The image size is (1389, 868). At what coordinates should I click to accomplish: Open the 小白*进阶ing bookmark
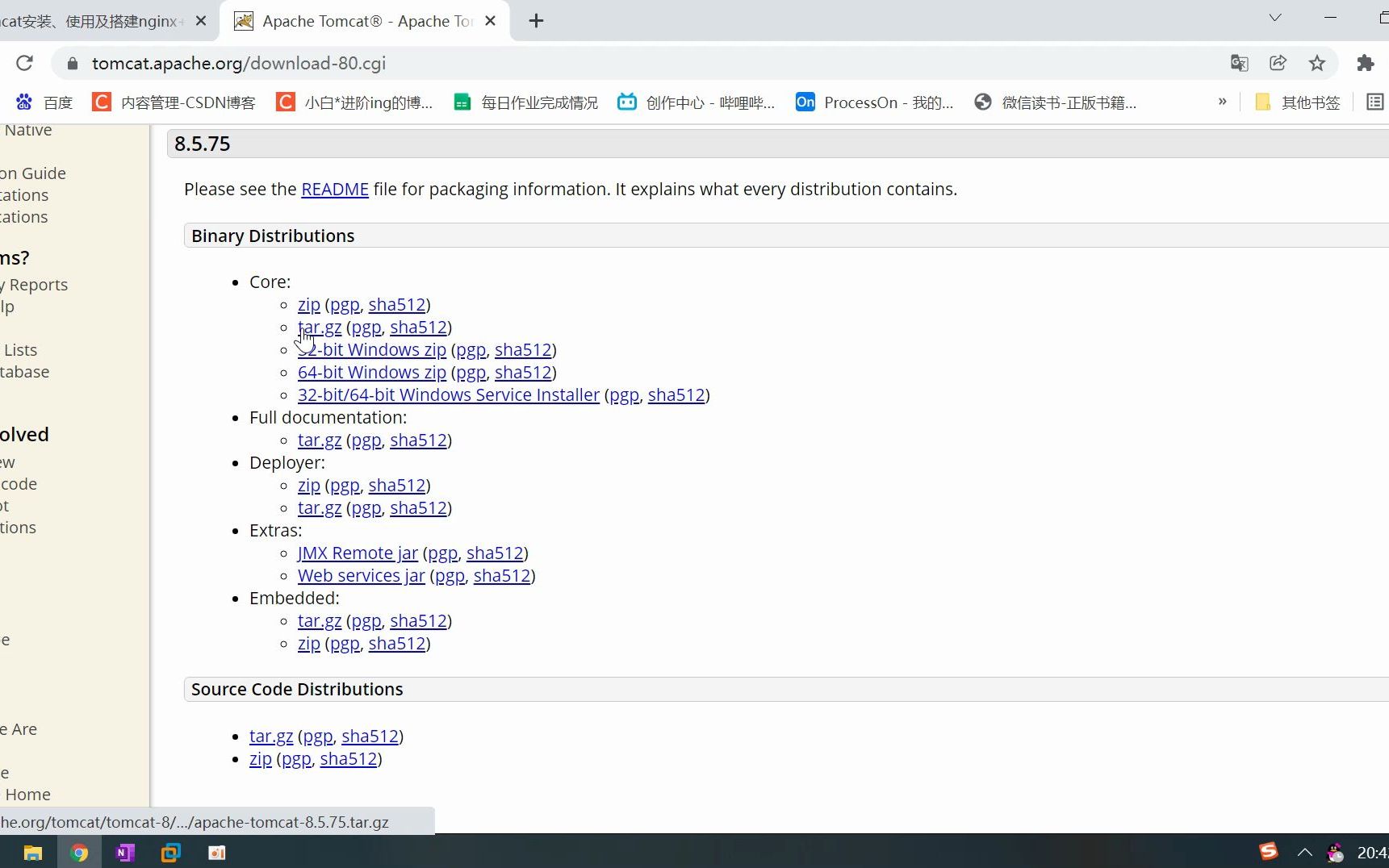pyautogui.click(x=354, y=102)
